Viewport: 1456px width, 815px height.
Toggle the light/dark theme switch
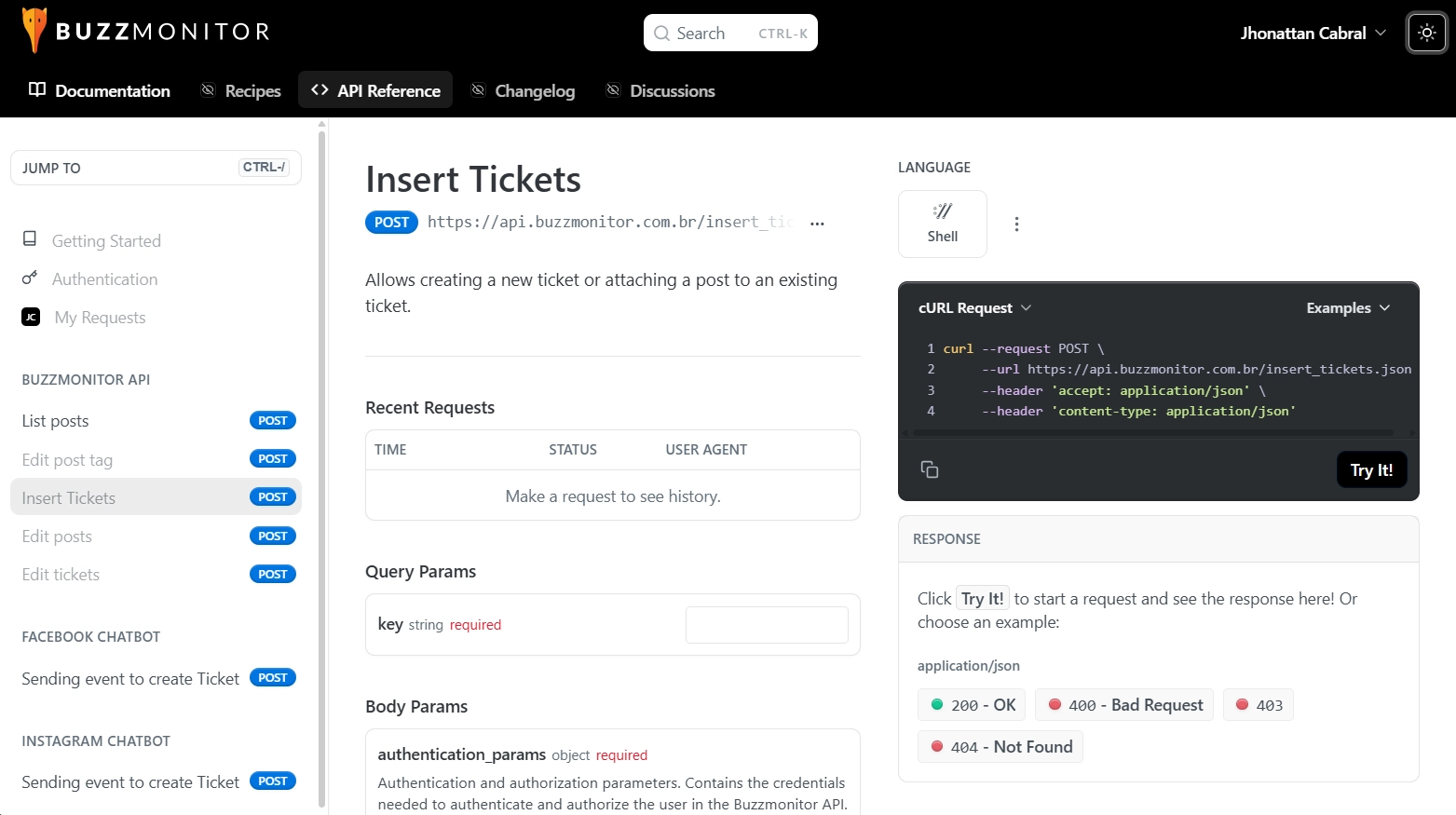(x=1427, y=34)
